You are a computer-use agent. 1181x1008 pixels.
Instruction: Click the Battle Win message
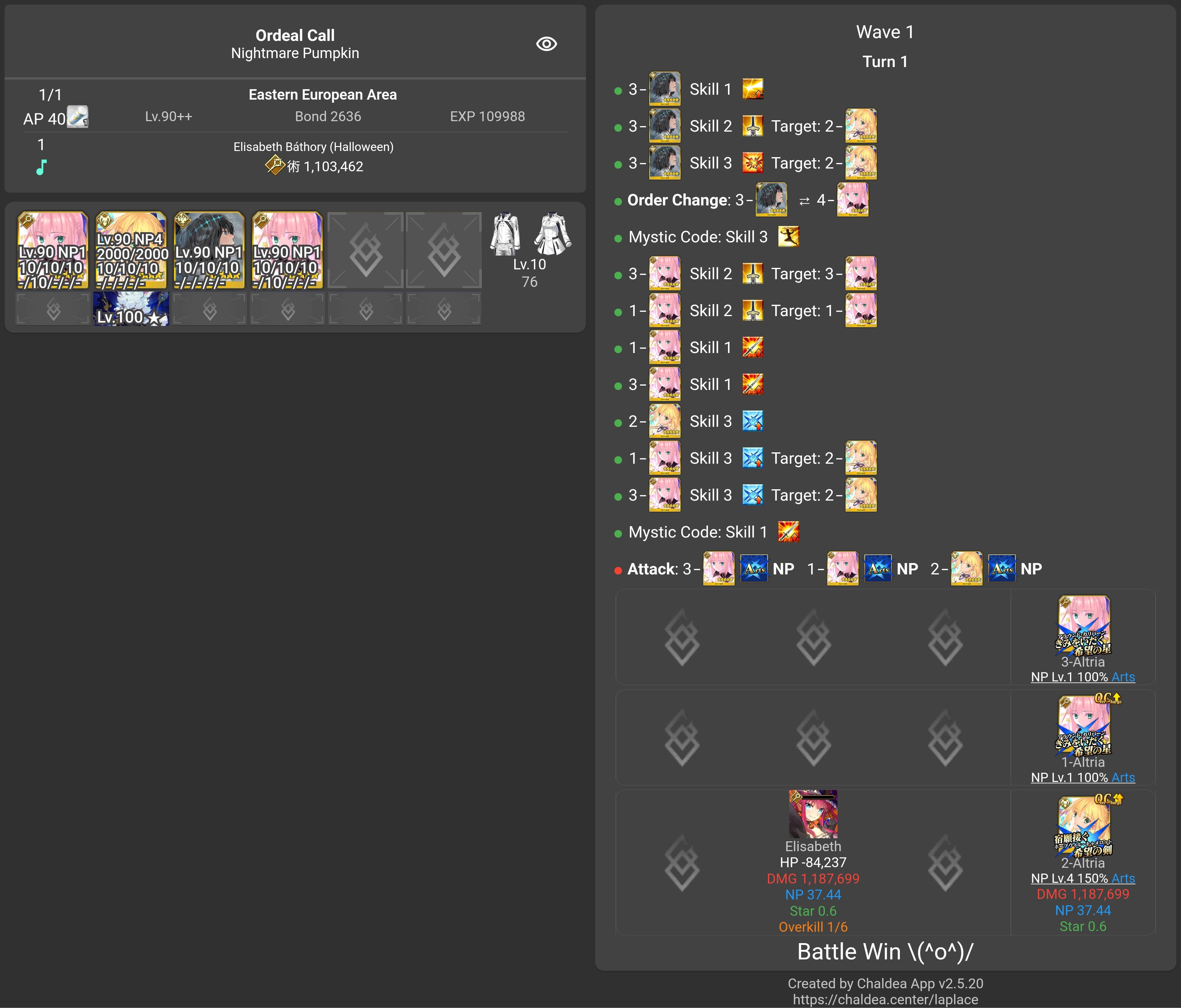(x=885, y=952)
